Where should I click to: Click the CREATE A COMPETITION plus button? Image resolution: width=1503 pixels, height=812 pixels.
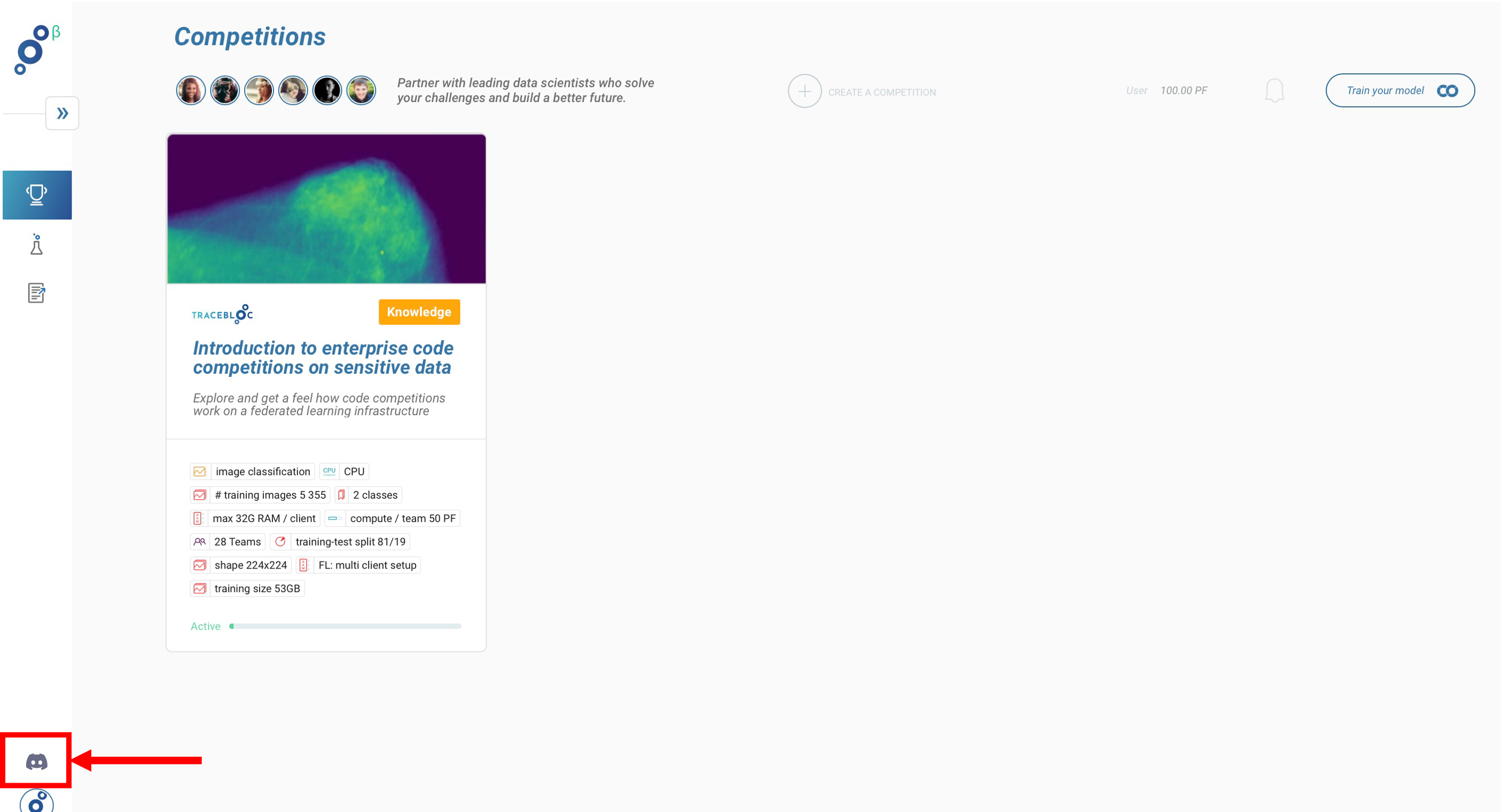tap(804, 92)
